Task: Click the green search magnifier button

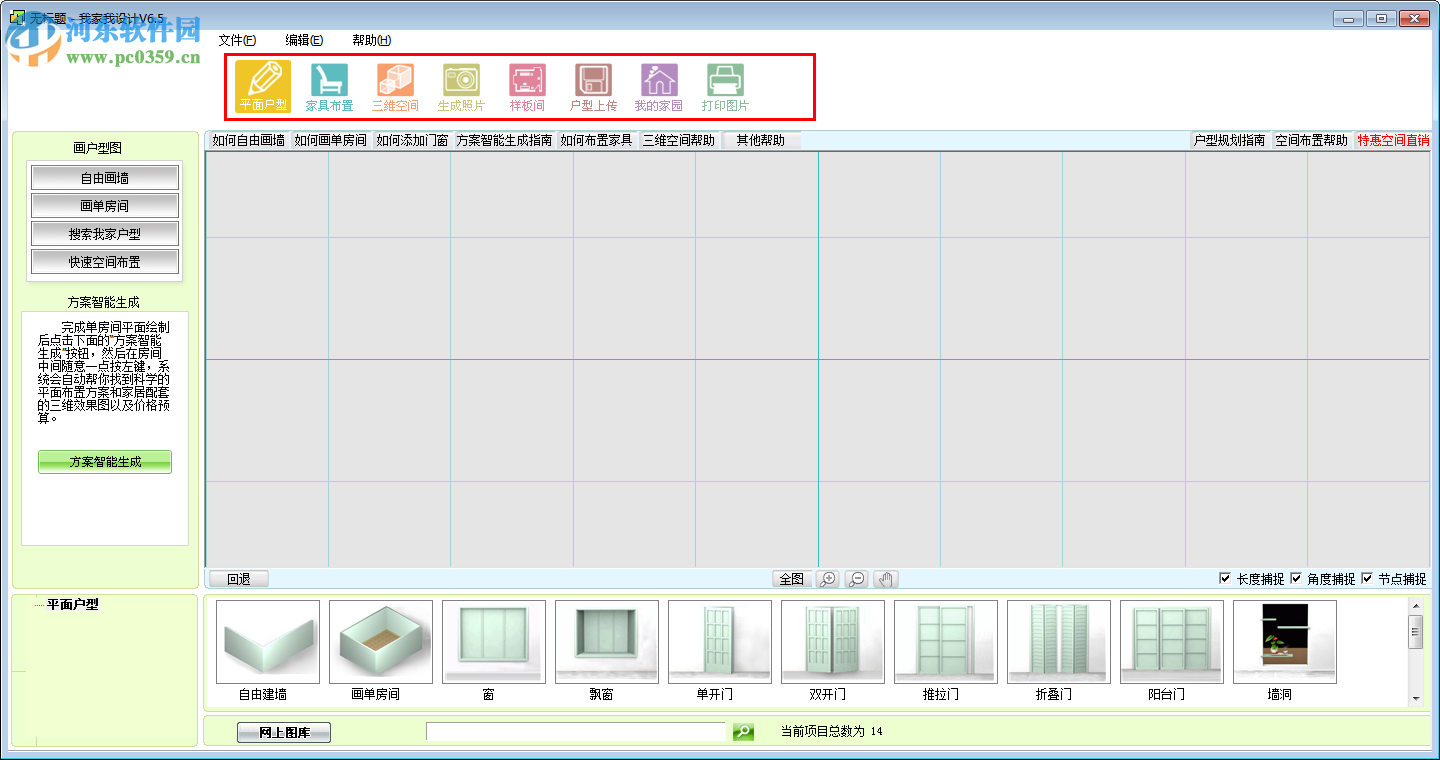Action: point(743,732)
